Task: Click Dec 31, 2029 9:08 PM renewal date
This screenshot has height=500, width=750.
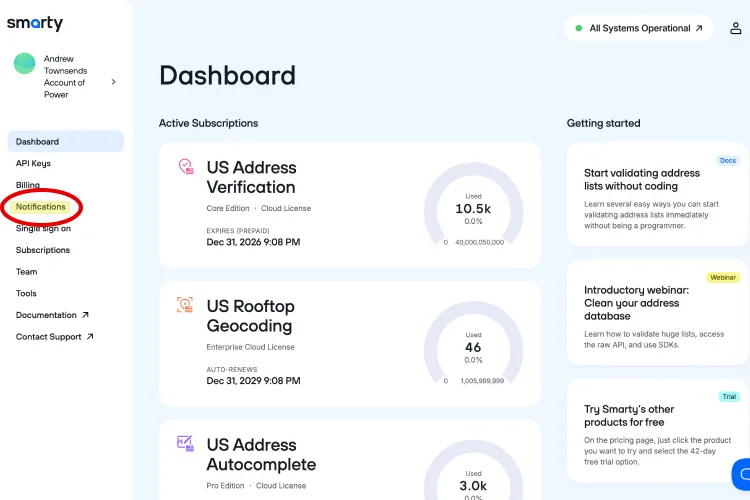Action: [254, 381]
